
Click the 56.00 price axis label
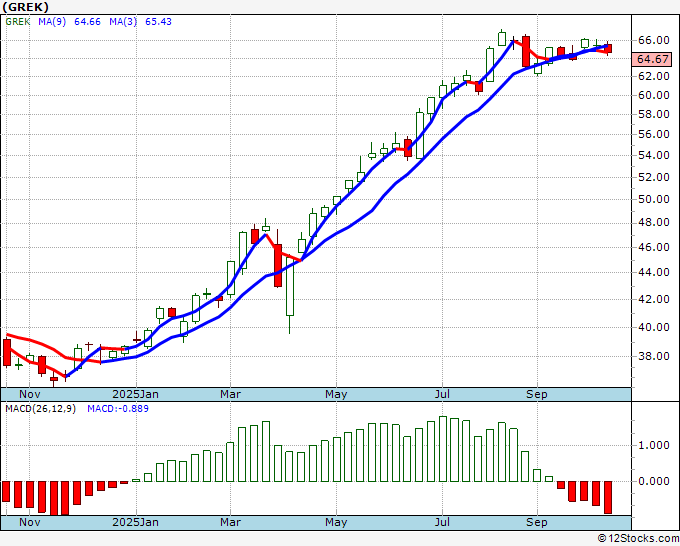654,134
